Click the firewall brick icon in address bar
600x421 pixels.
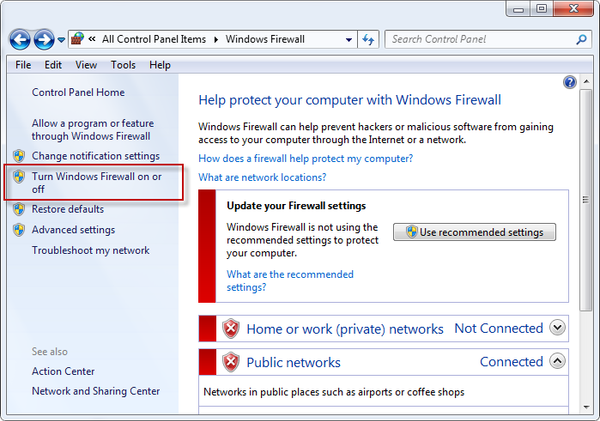click(x=77, y=39)
